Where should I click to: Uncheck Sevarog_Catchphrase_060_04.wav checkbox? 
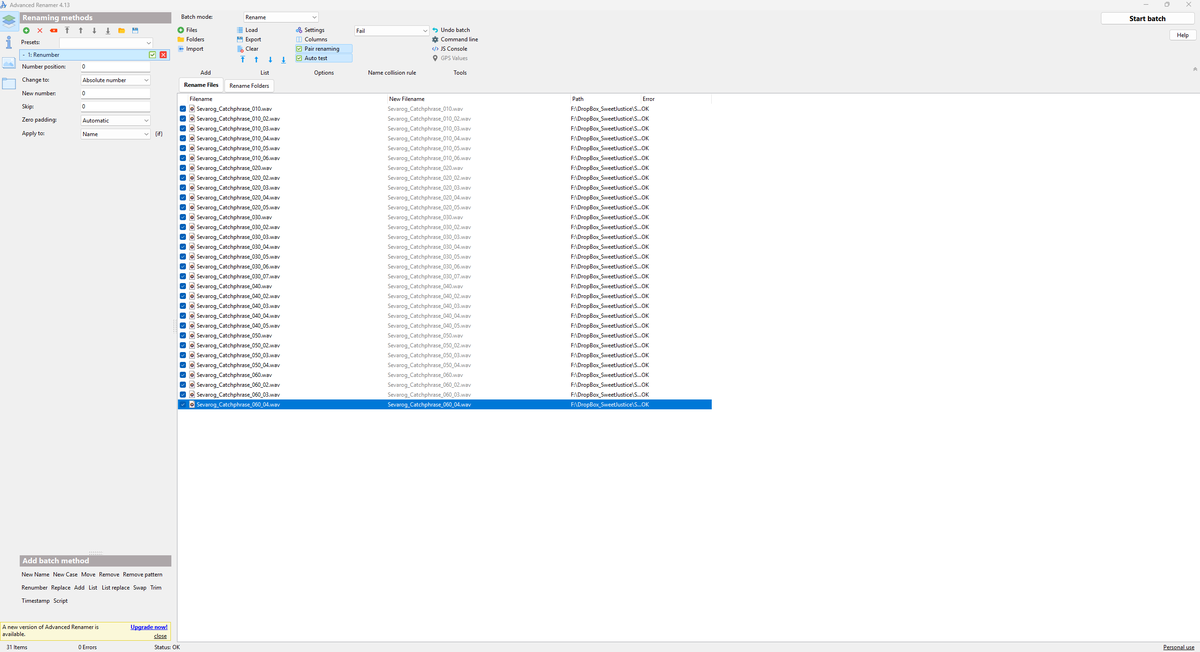183,404
